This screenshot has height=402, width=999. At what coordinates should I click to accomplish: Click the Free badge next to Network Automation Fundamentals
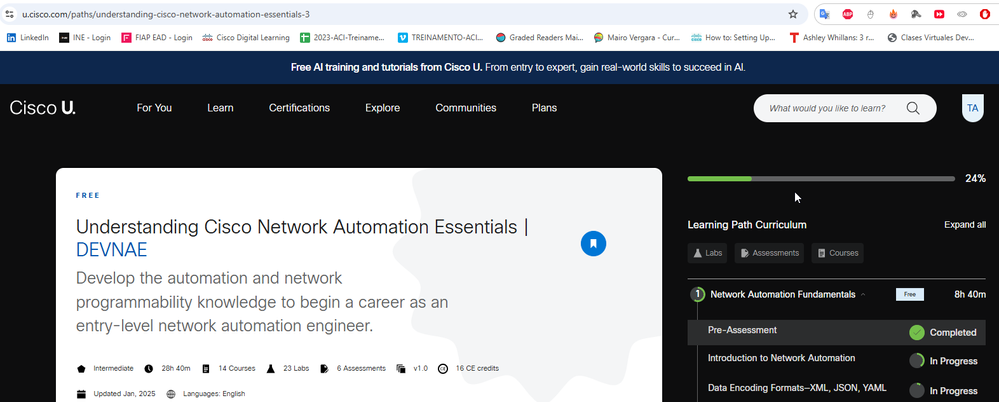click(x=910, y=294)
